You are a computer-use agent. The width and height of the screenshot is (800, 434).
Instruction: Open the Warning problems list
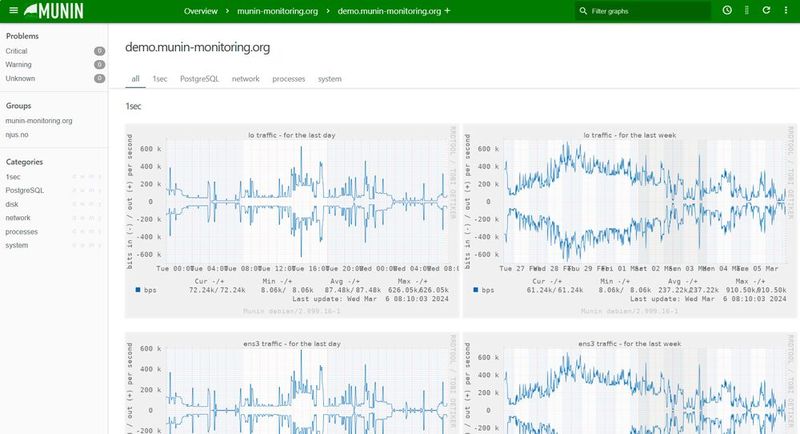click(x=20, y=64)
